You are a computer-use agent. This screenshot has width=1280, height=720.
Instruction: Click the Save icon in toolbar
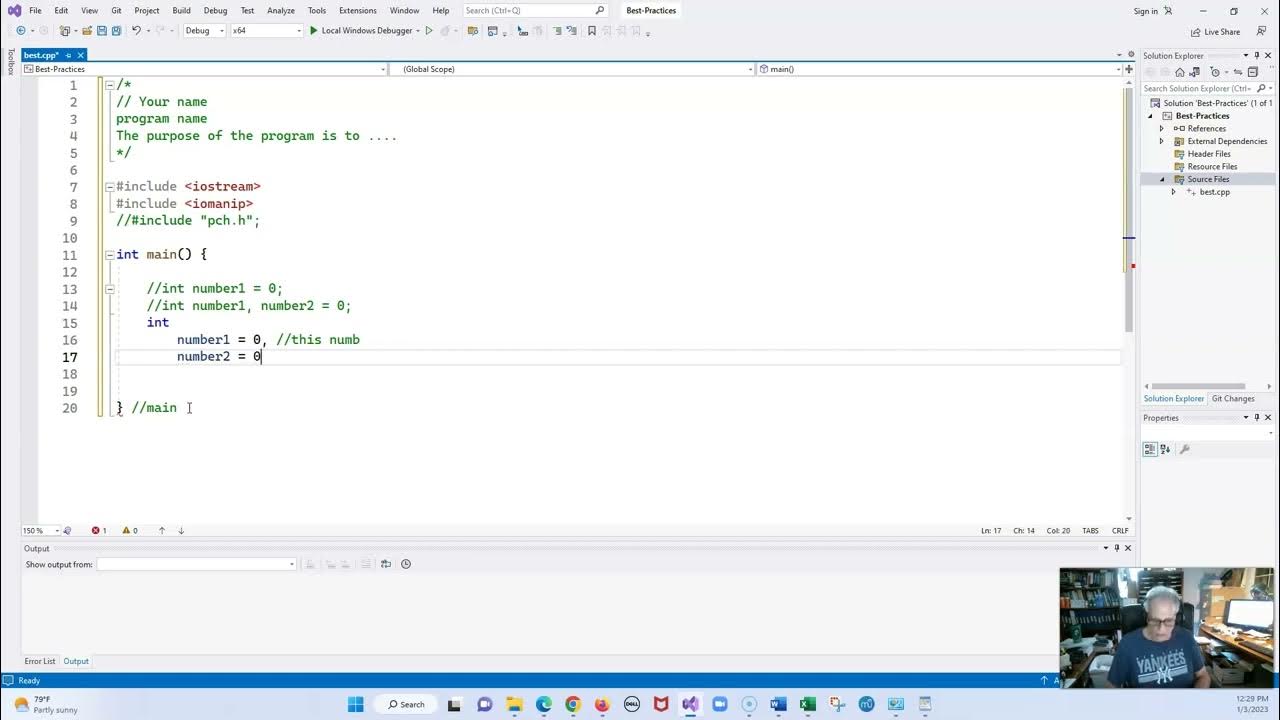[x=102, y=31]
